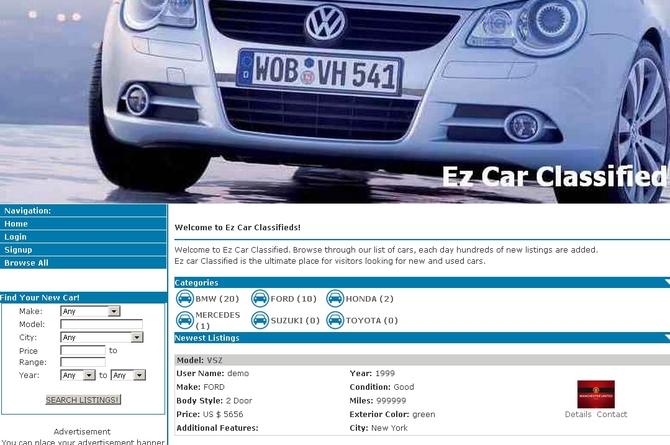
Task: Open the VSZ listing thumbnail image
Action: (596, 394)
